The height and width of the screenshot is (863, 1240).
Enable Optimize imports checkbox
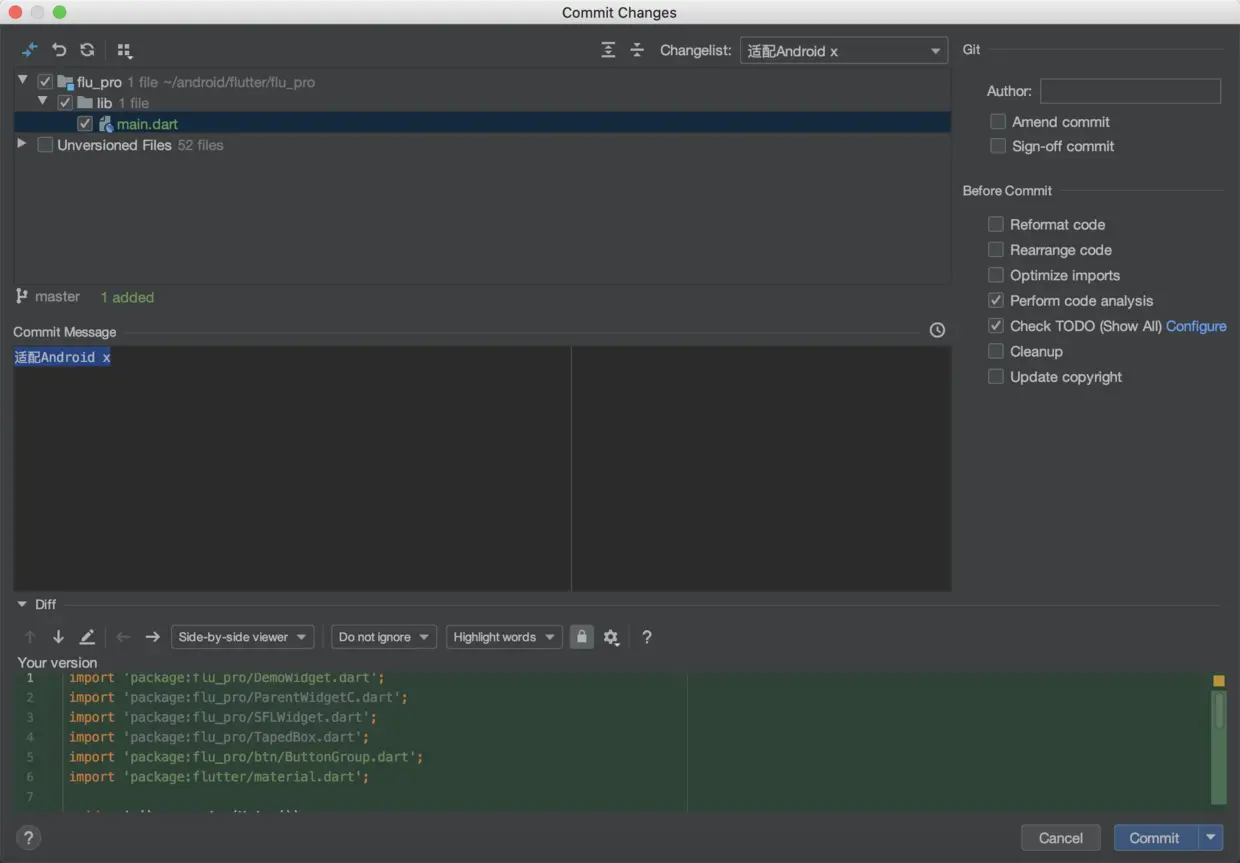996,275
